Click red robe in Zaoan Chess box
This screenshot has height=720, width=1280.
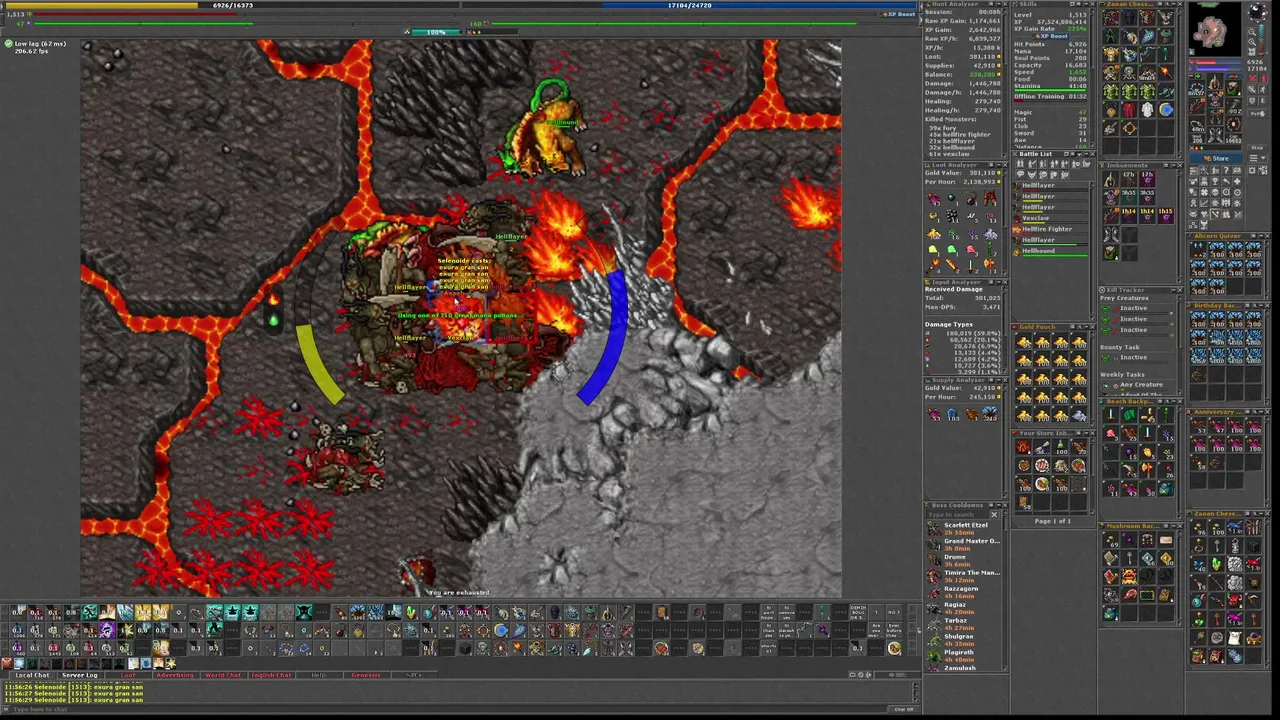[x=1130, y=110]
